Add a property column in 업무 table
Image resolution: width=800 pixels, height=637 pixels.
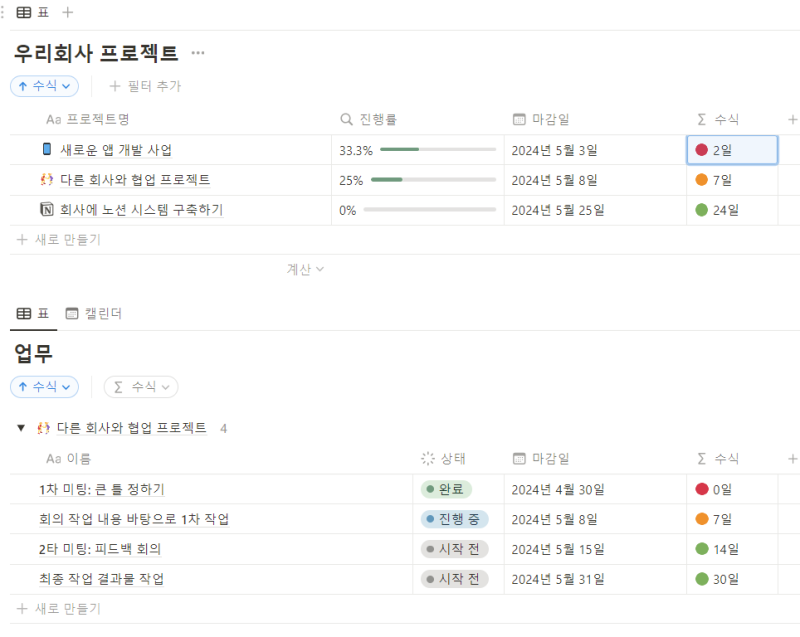[x=792, y=459]
